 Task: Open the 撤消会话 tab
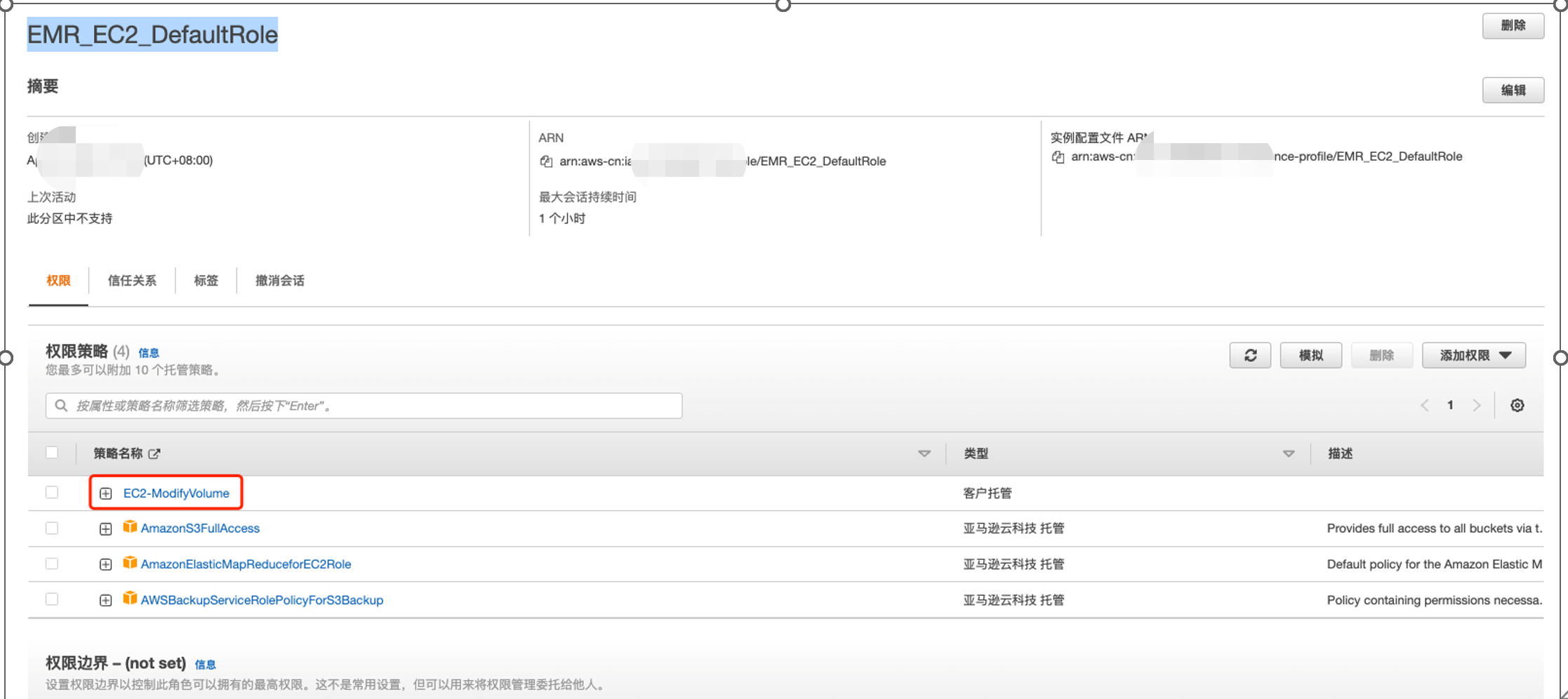pos(279,281)
